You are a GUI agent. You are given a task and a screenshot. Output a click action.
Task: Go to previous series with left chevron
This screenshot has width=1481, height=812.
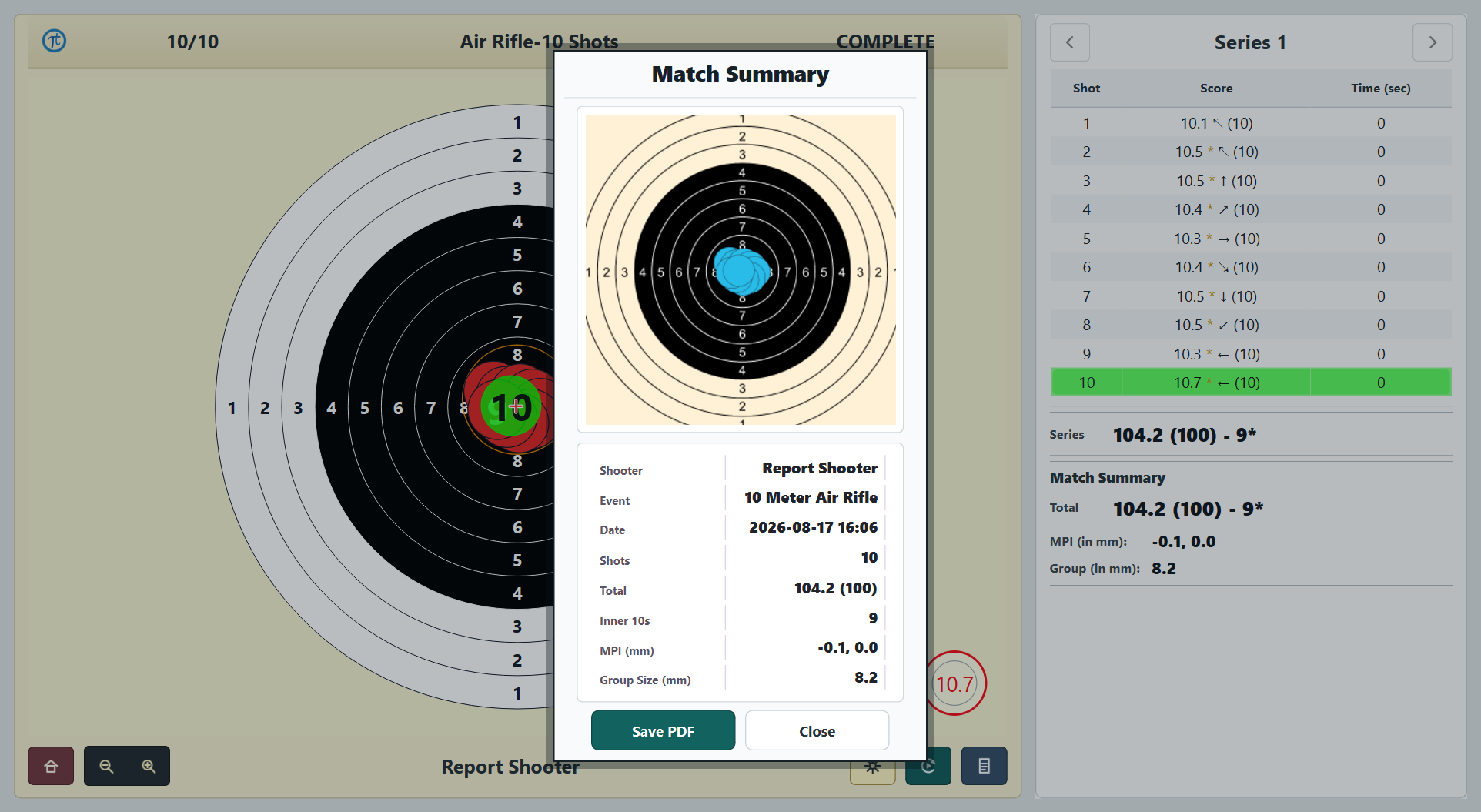1069,42
